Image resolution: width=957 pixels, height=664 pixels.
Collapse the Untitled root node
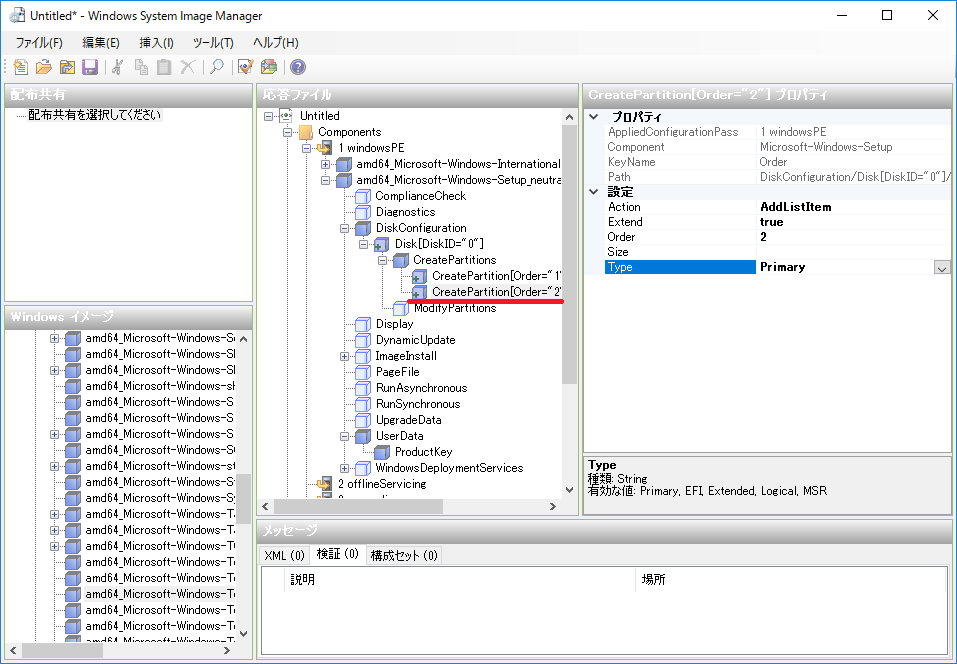point(269,116)
